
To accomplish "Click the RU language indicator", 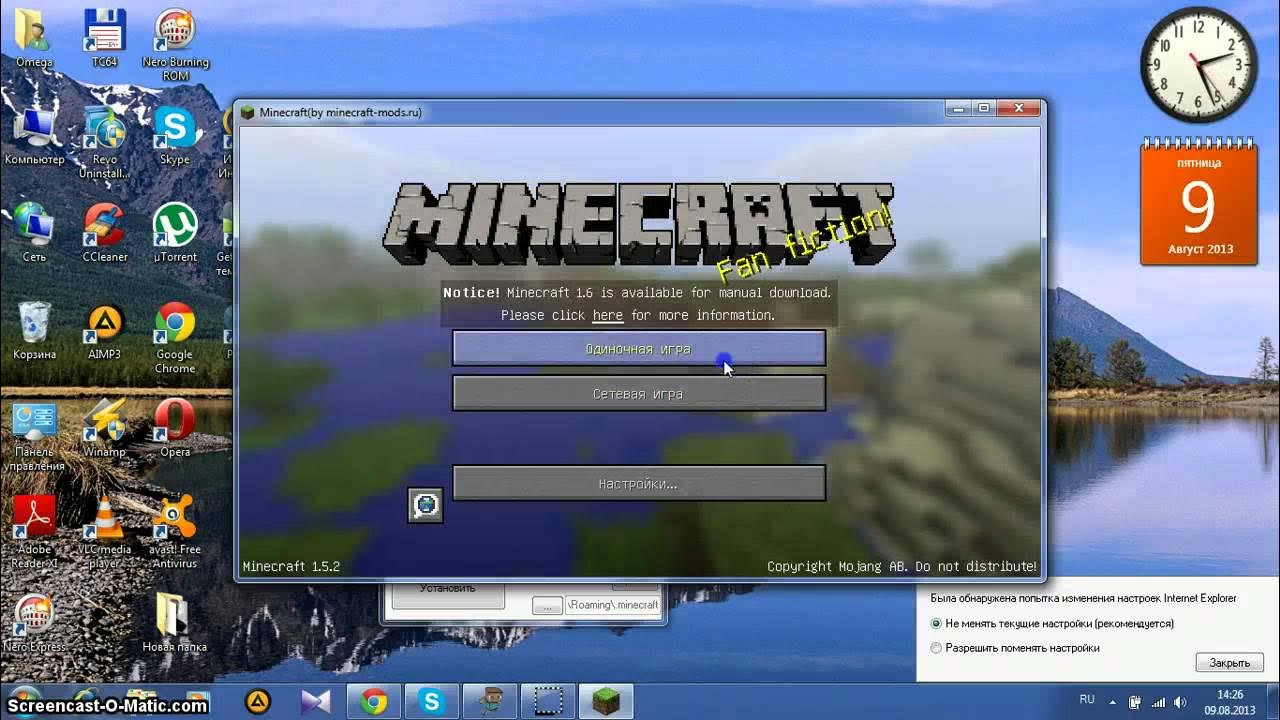I will pos(1087,701).
